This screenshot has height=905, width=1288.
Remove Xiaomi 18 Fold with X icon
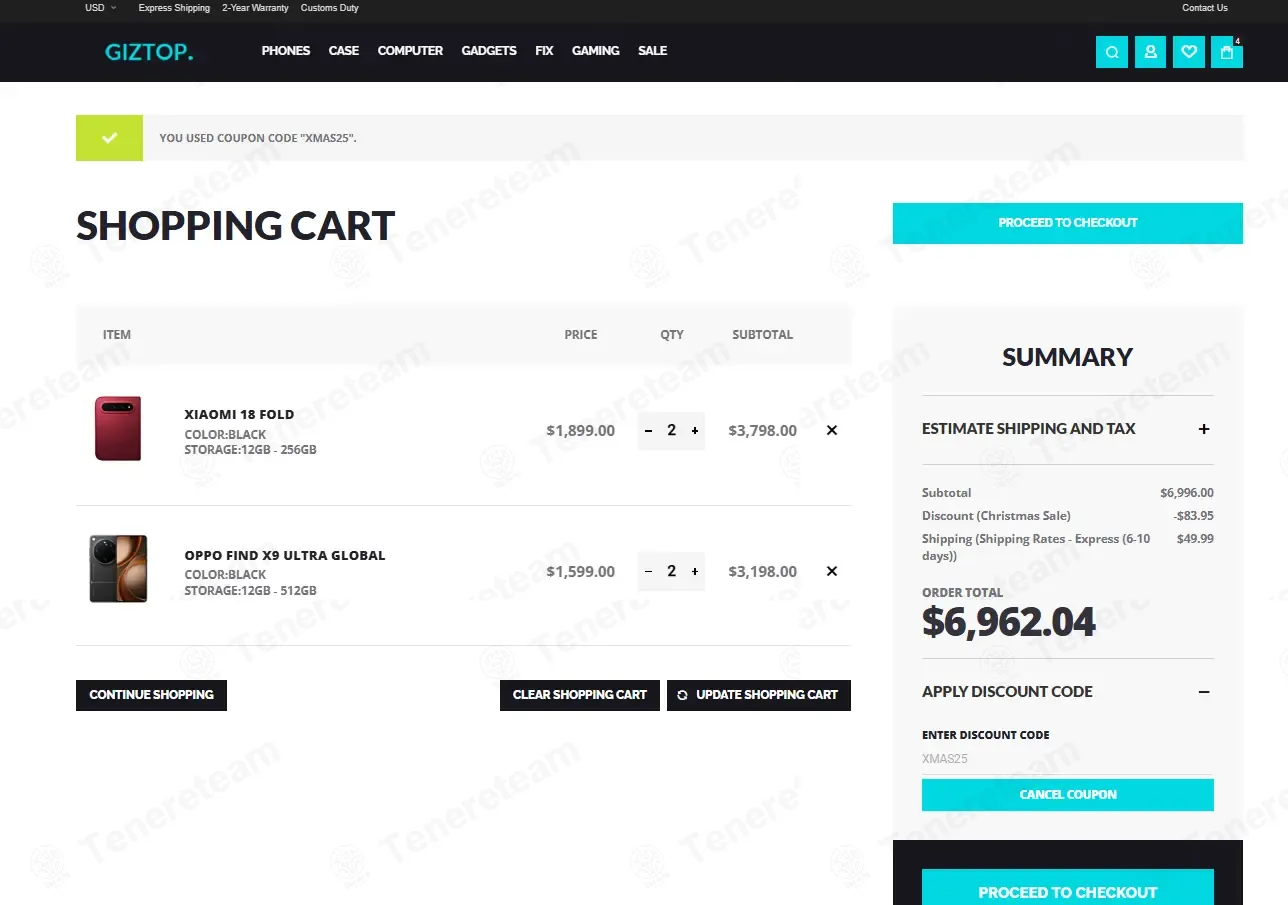pos(832,431)
